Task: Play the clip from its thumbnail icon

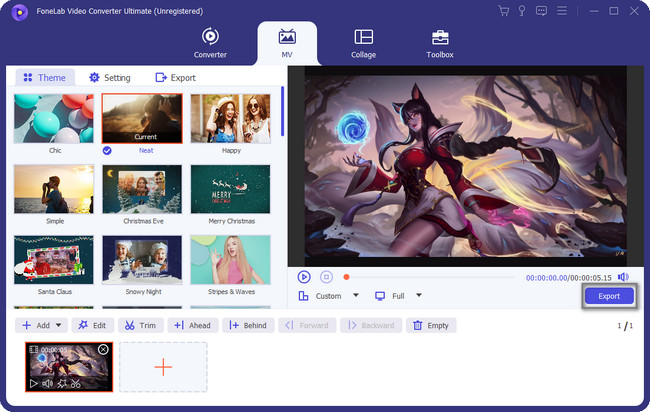Action: [x=34, y=384]
